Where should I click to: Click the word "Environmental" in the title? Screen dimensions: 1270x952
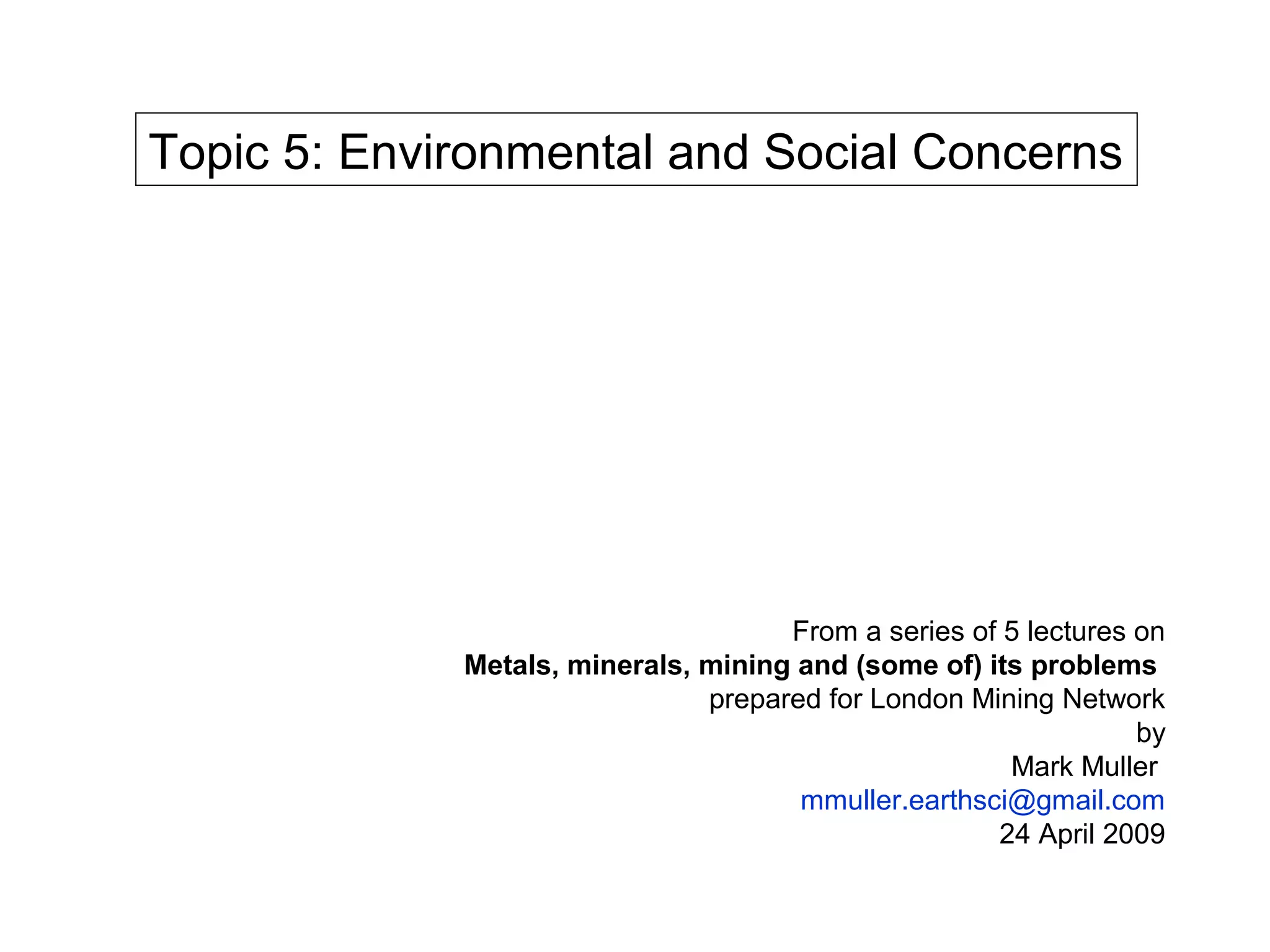(x=495, y=152)
